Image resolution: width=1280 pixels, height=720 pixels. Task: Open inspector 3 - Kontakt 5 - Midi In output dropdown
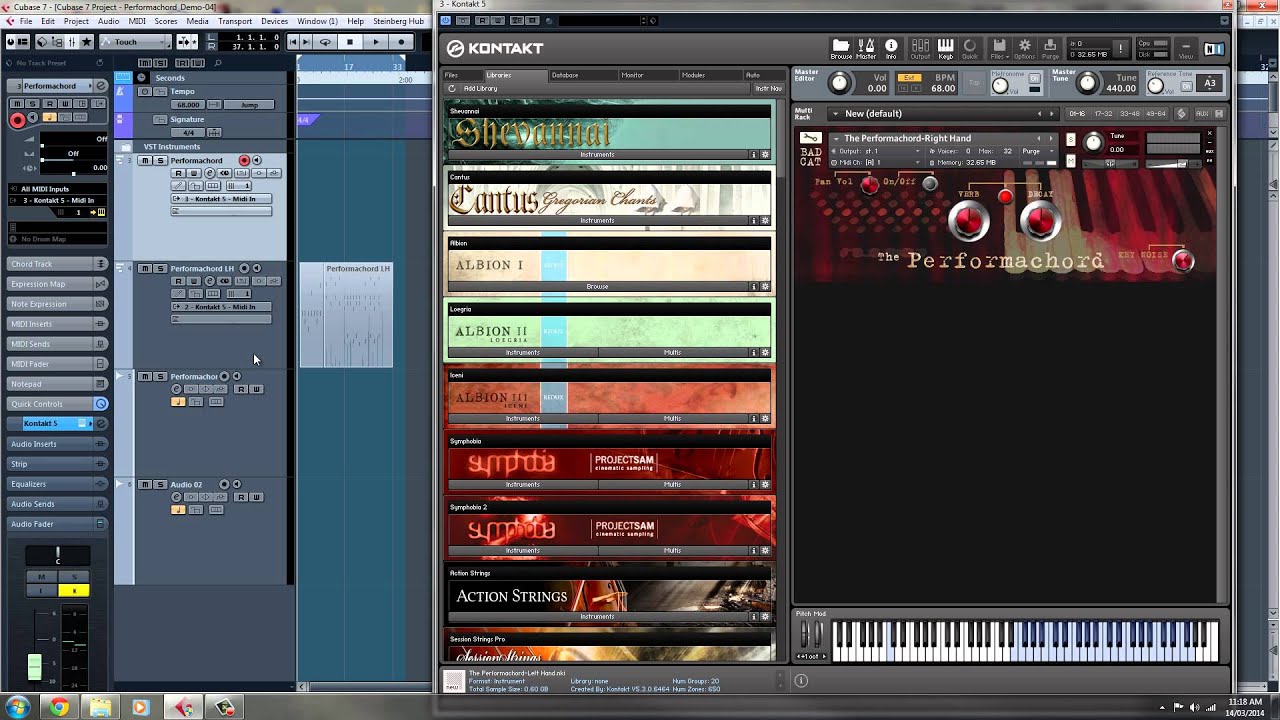click(59, 200)
